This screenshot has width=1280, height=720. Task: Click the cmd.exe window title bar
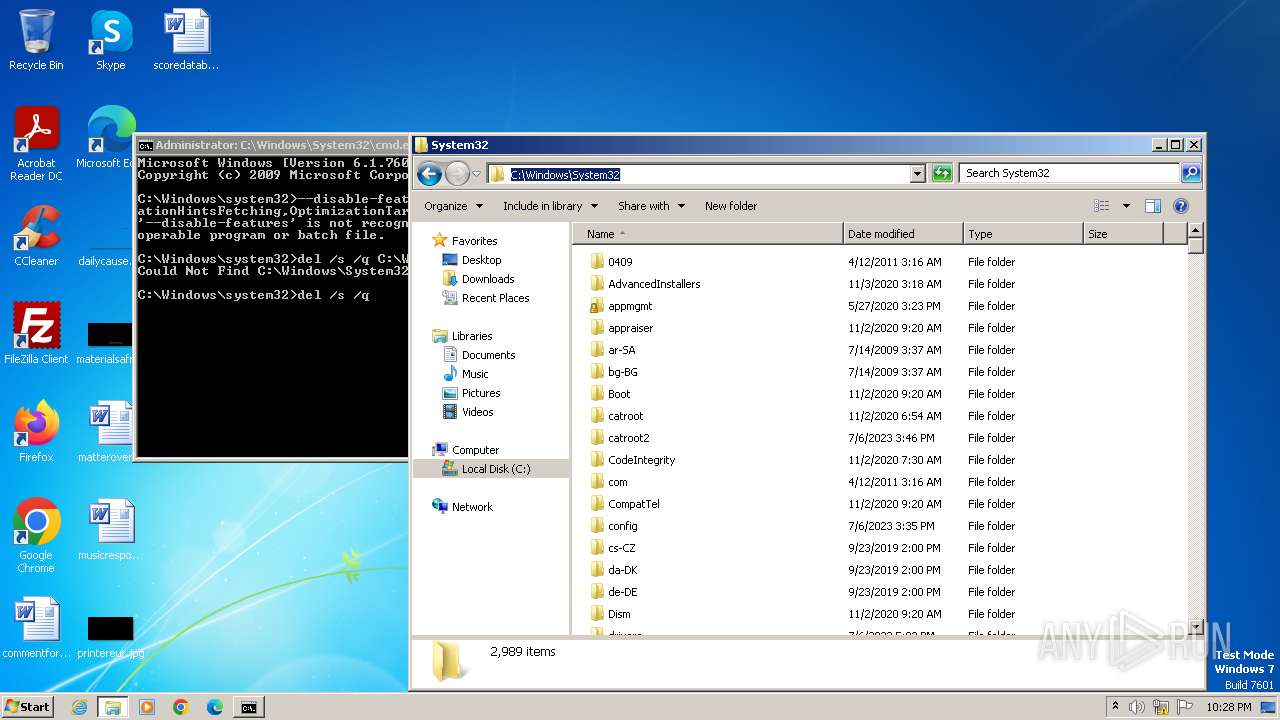point(271,145)
